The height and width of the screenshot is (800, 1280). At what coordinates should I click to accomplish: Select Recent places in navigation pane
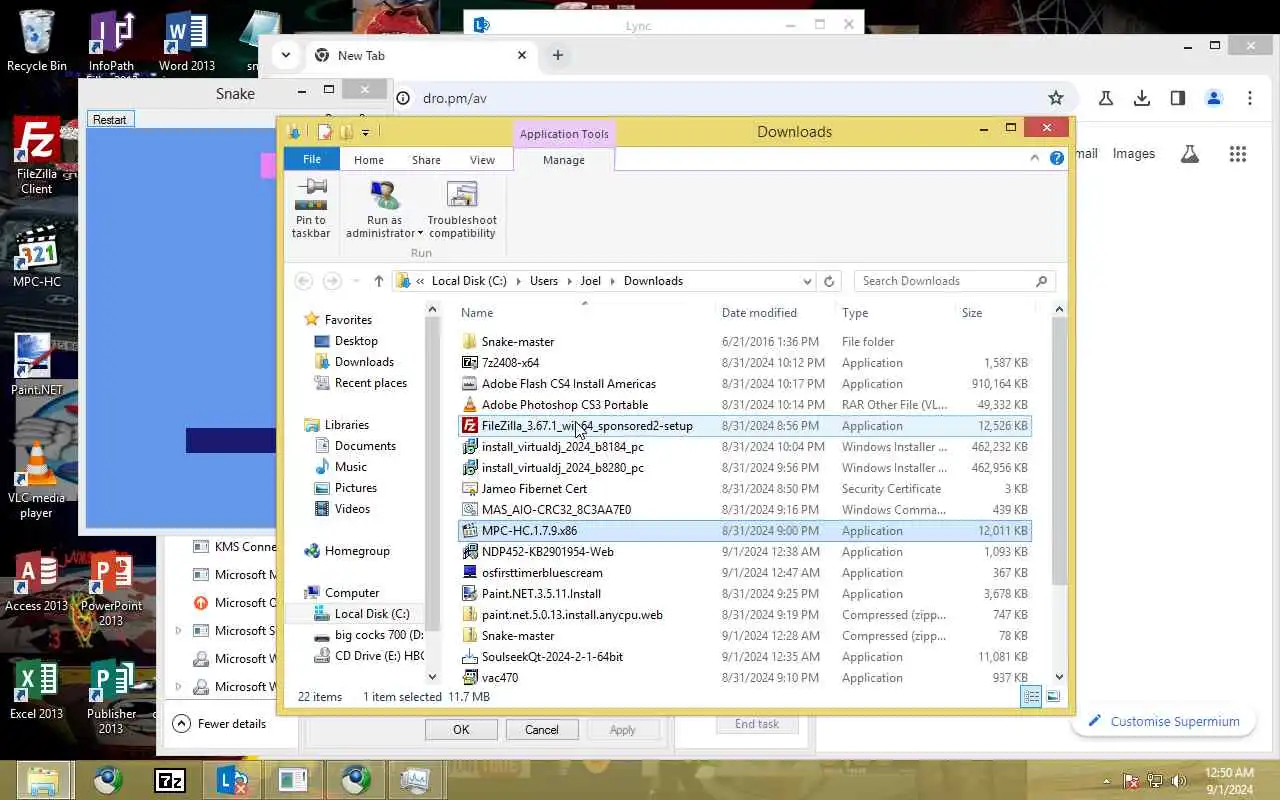coord(371,383)
